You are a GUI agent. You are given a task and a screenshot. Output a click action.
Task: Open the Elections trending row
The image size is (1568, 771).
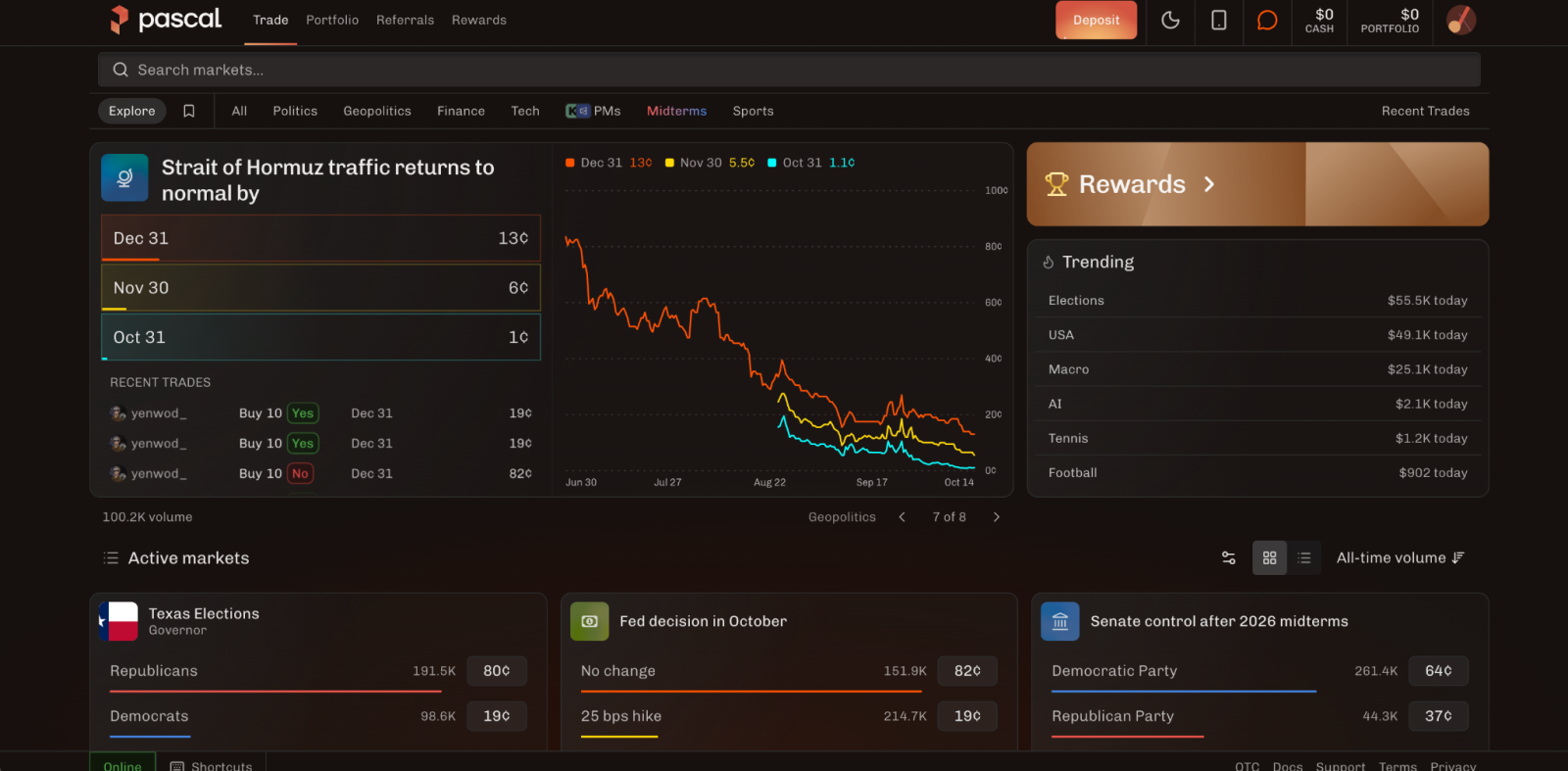coord(1257,301)
